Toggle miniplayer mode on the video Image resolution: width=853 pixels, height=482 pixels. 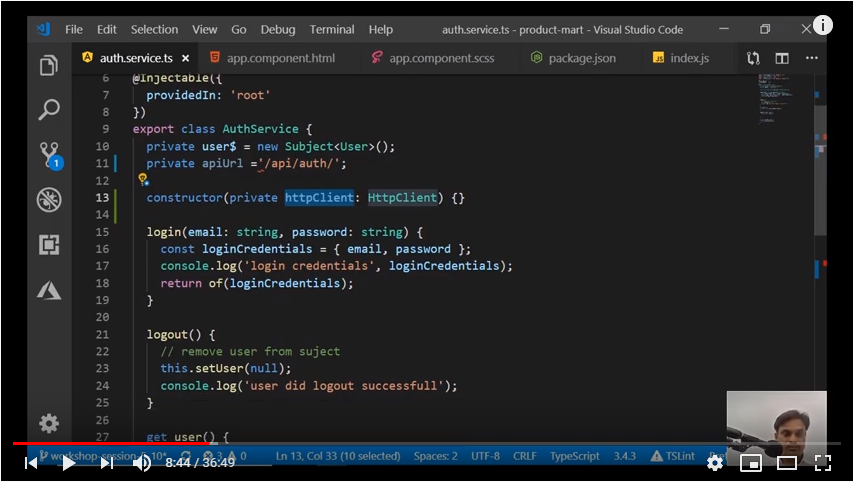tap(749, 463)
